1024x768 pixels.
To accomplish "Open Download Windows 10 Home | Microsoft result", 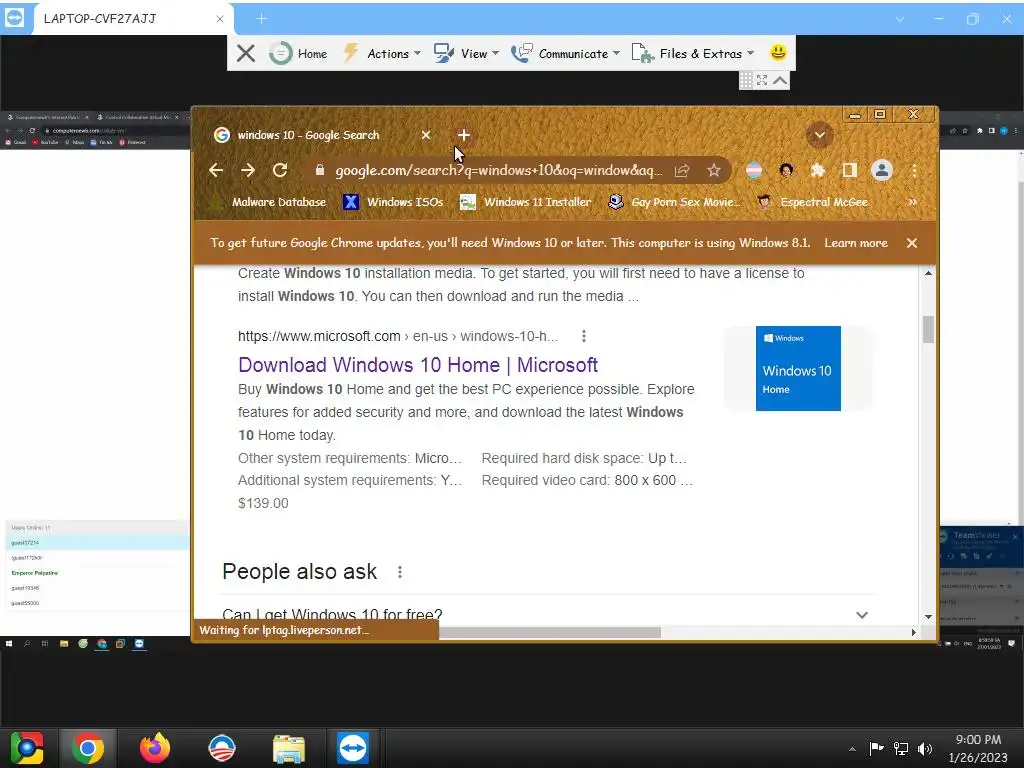I will [418, 364].
